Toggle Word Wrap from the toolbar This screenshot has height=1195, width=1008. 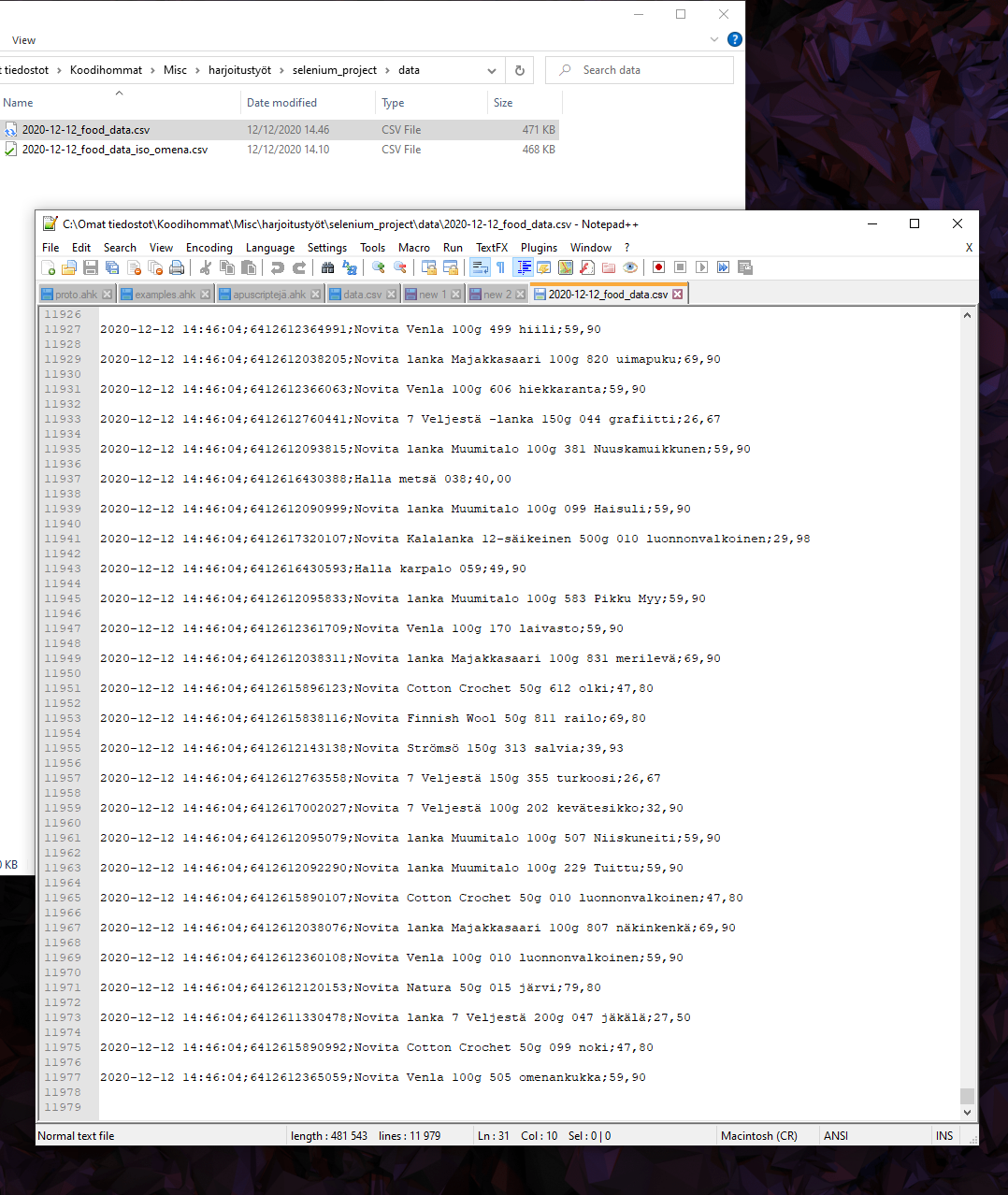pyautogui.click(x=478, y=267)
